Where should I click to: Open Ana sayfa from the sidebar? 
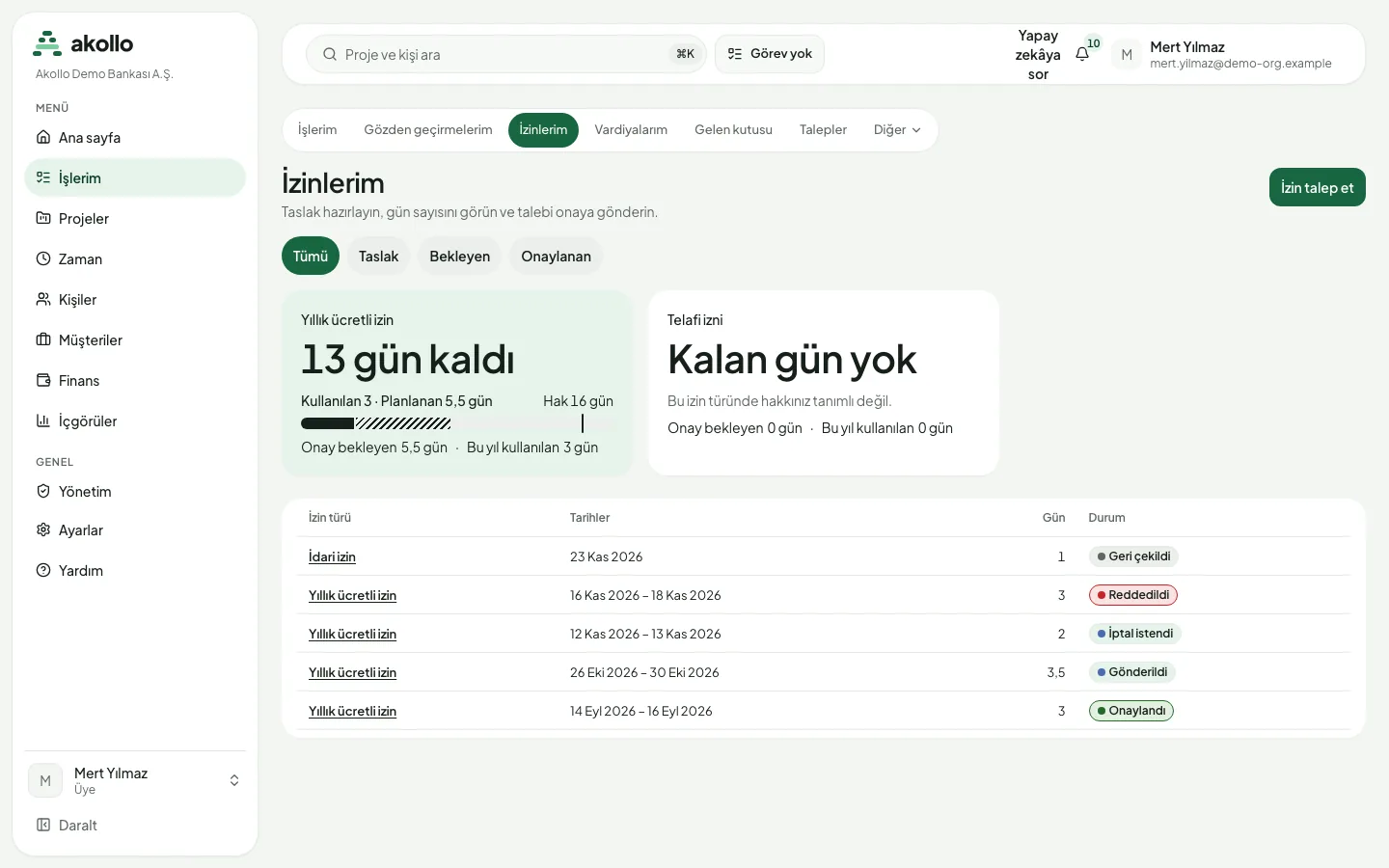(x=135, y=138)
